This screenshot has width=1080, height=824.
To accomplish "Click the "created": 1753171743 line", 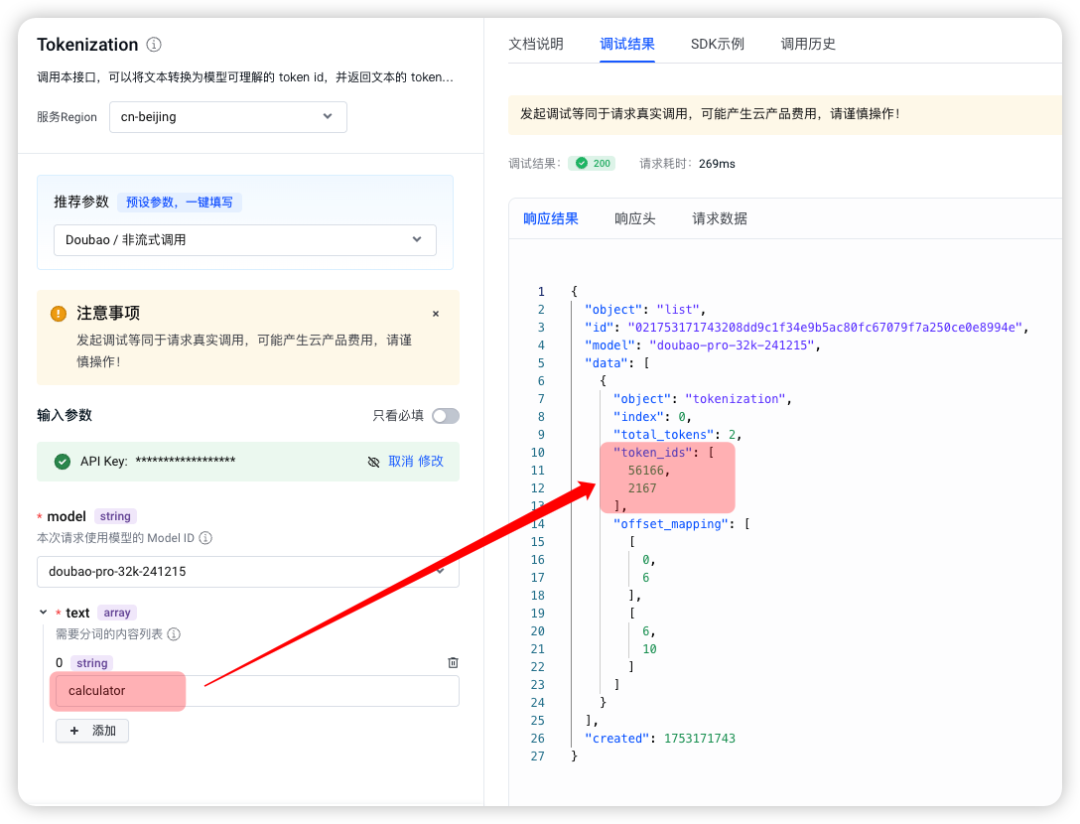I will [660, 739].
